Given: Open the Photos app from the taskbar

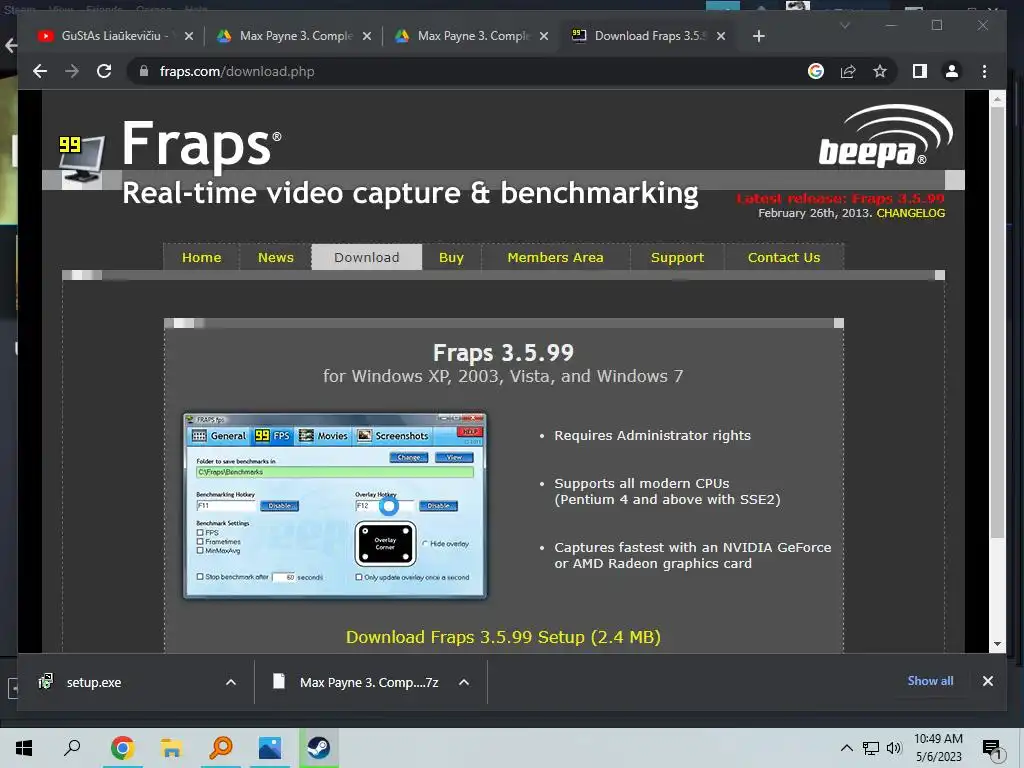Looking at the screenshot, I should (270, 748).
